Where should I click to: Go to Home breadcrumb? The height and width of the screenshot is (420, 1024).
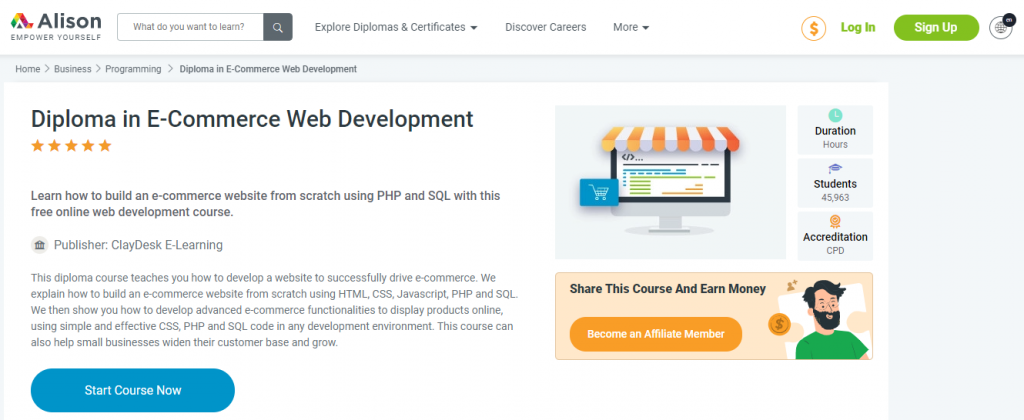coord(27,69)
